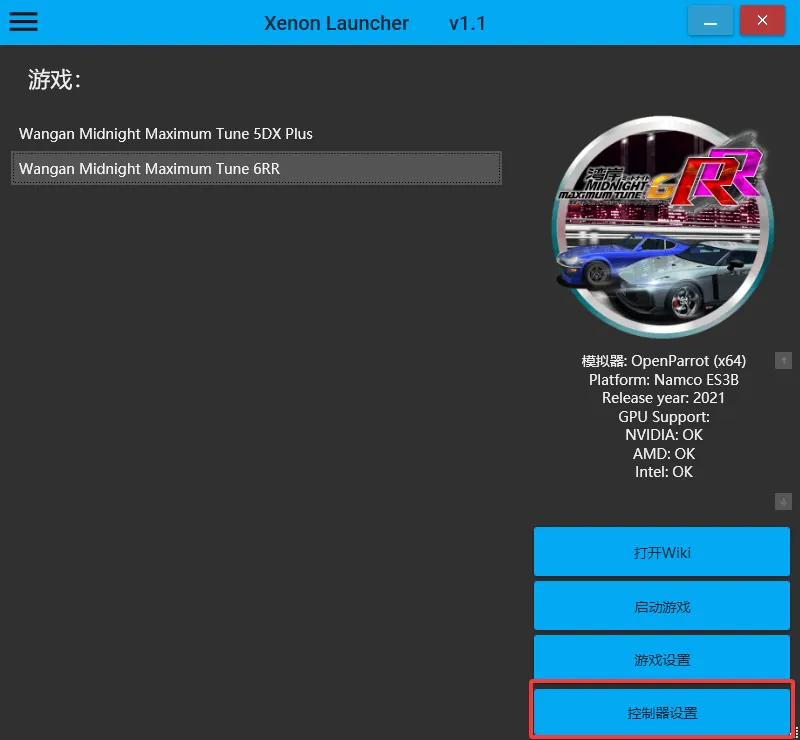The image size is (800, 740).
Task: Click the Platform: Namco ES3B text
Action: click(663, 380)
